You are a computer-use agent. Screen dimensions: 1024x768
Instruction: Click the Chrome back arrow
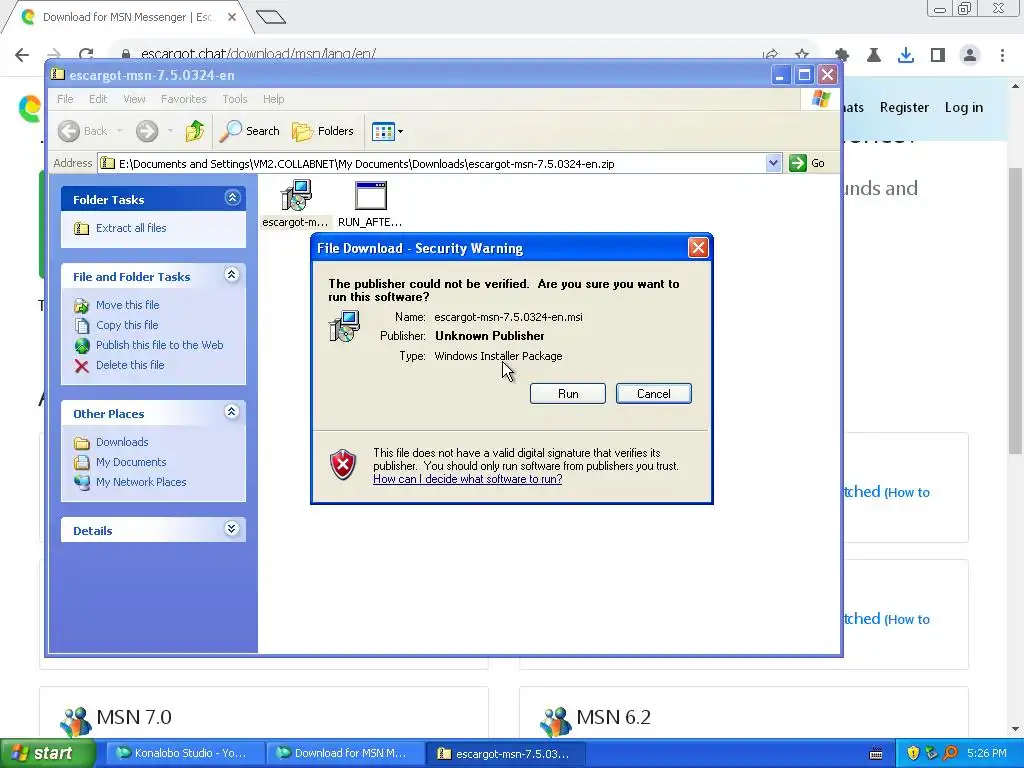(x=22, y=55)
